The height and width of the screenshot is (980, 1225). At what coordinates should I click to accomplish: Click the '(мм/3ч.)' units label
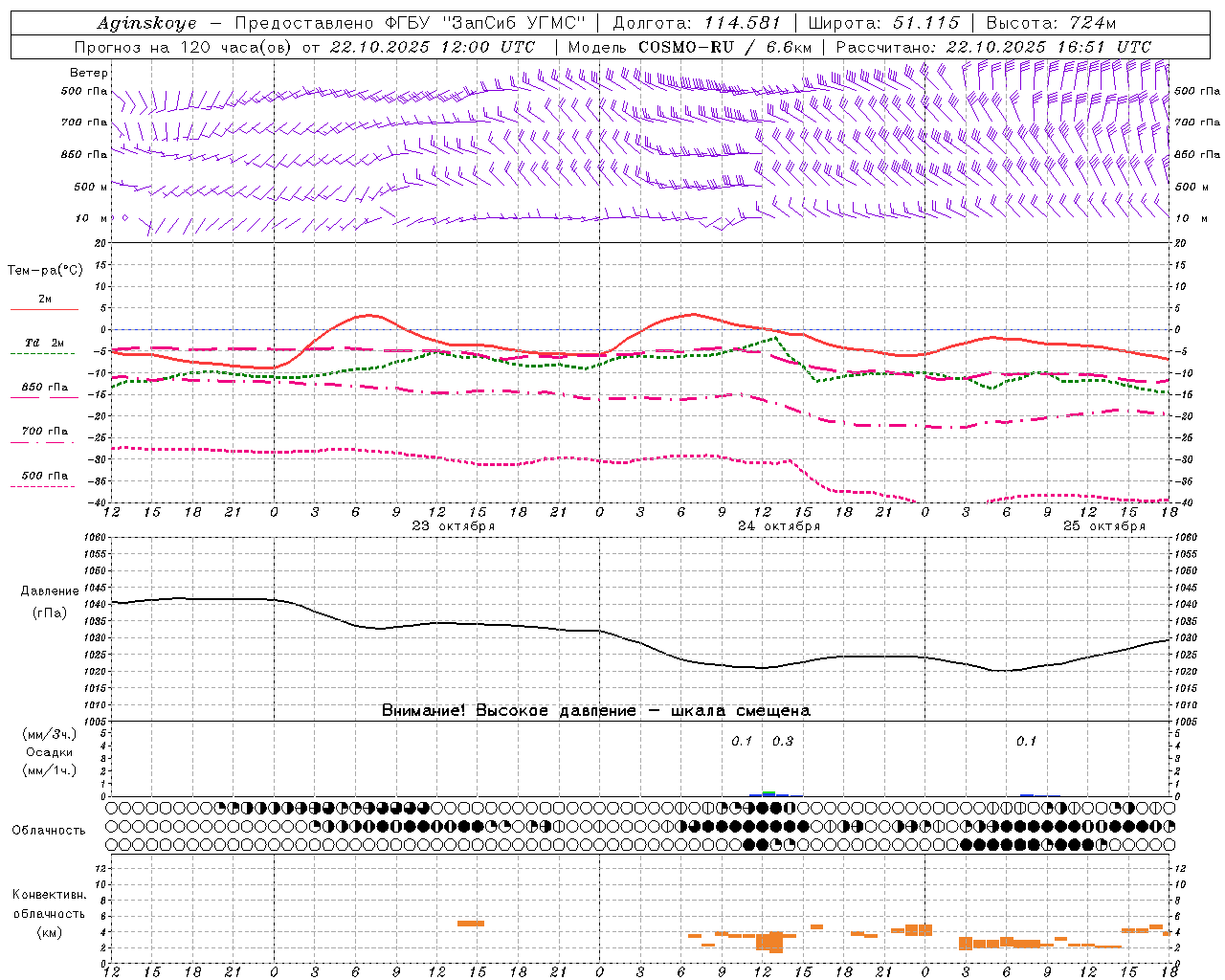click(50, 735)
